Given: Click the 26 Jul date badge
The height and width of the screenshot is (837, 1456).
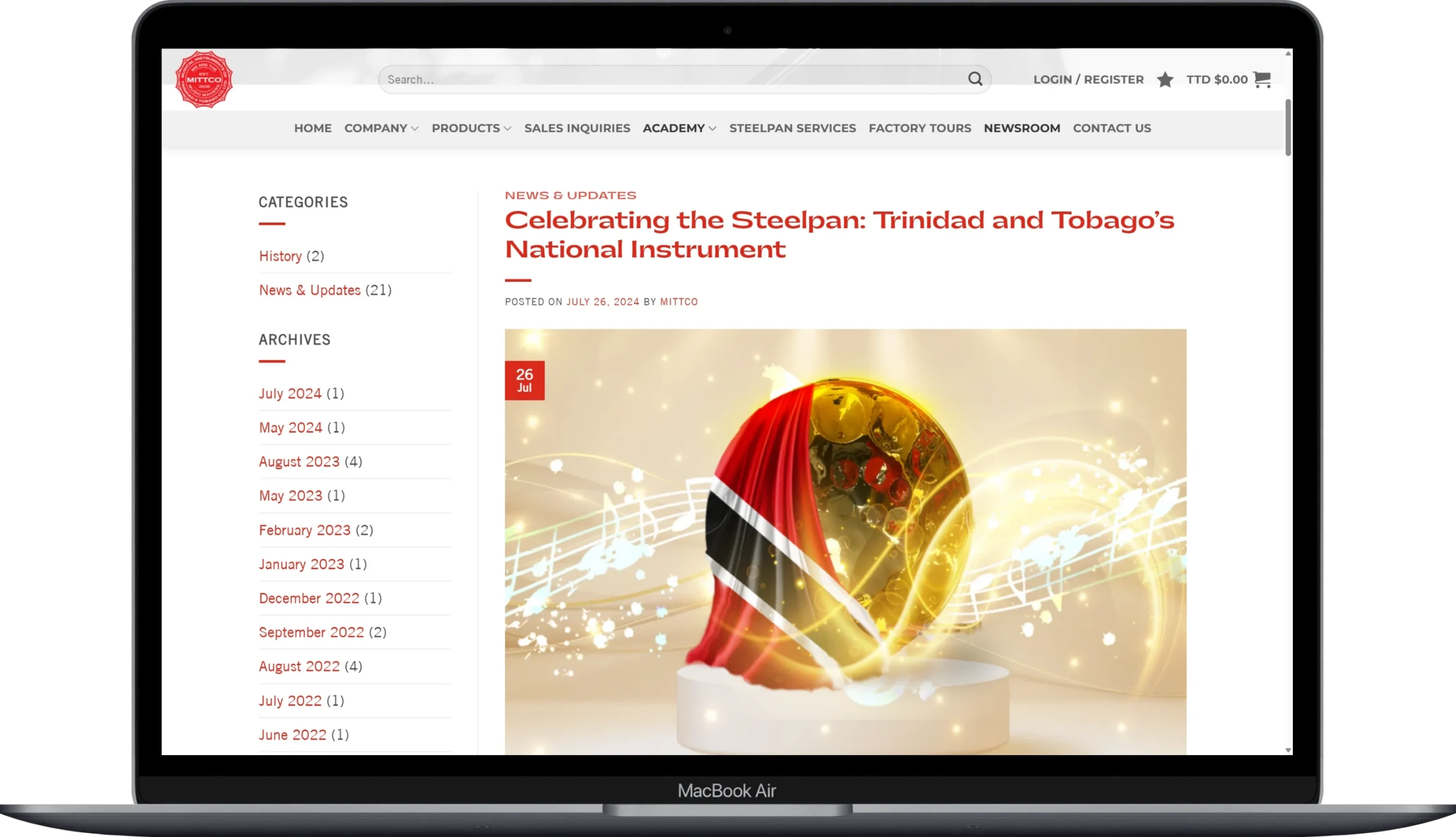Looking at the screenshot, I should (524, 380).
